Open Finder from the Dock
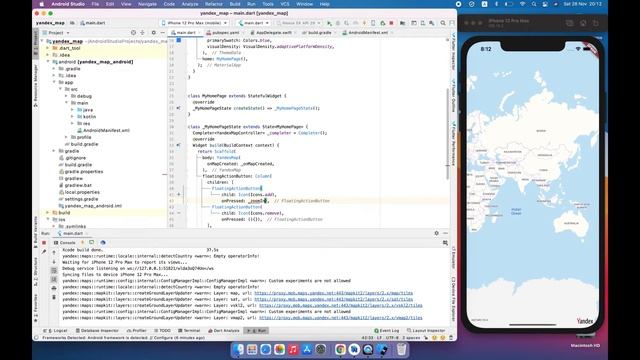This screenshot has height=360, width=640. (x=238, y=349)
